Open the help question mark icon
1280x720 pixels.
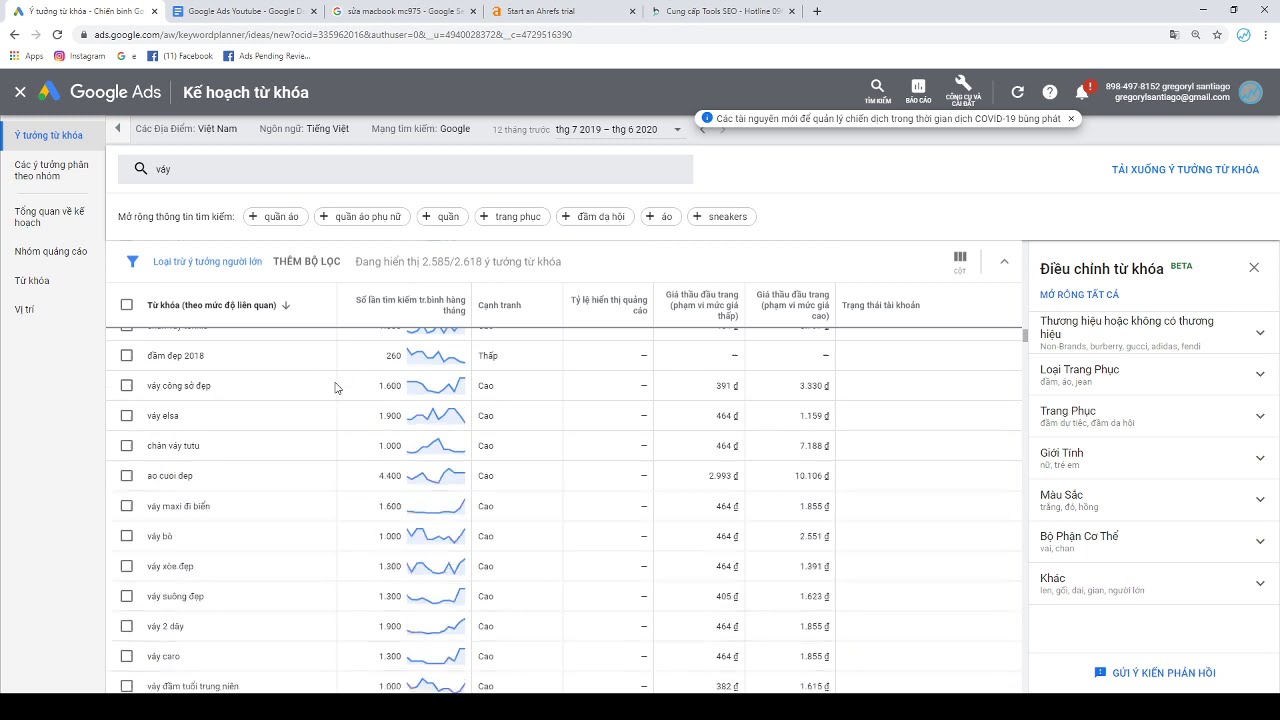click(1049, 92)
